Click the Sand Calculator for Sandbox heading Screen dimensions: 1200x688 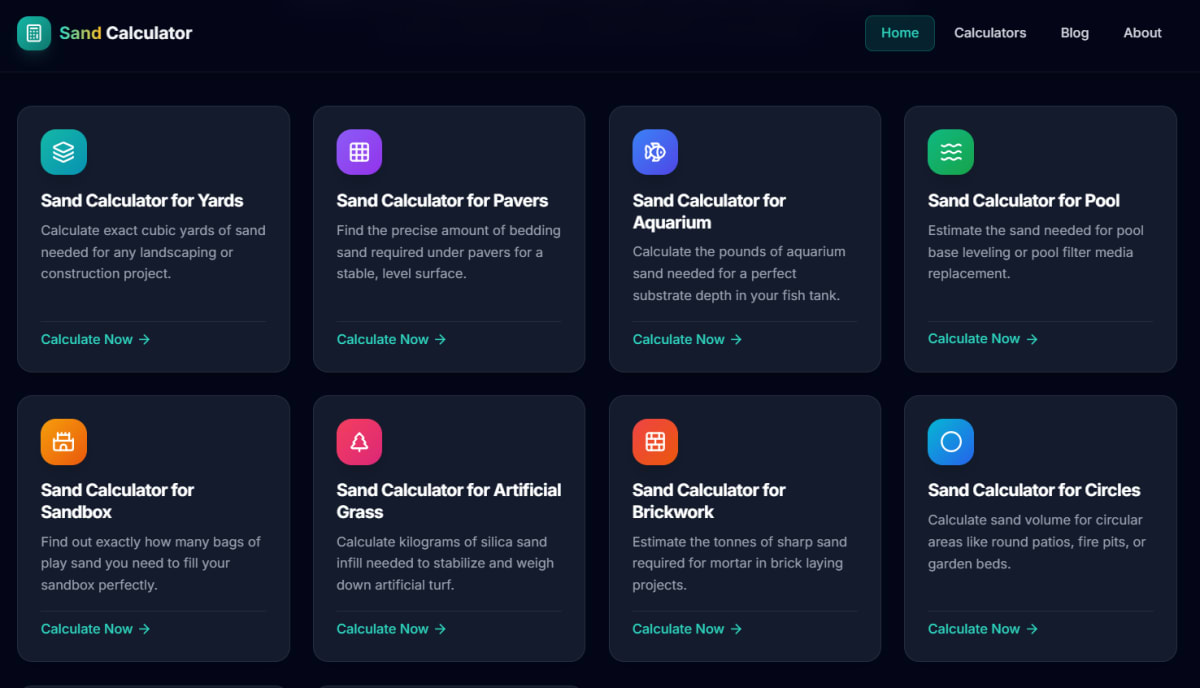118,501
